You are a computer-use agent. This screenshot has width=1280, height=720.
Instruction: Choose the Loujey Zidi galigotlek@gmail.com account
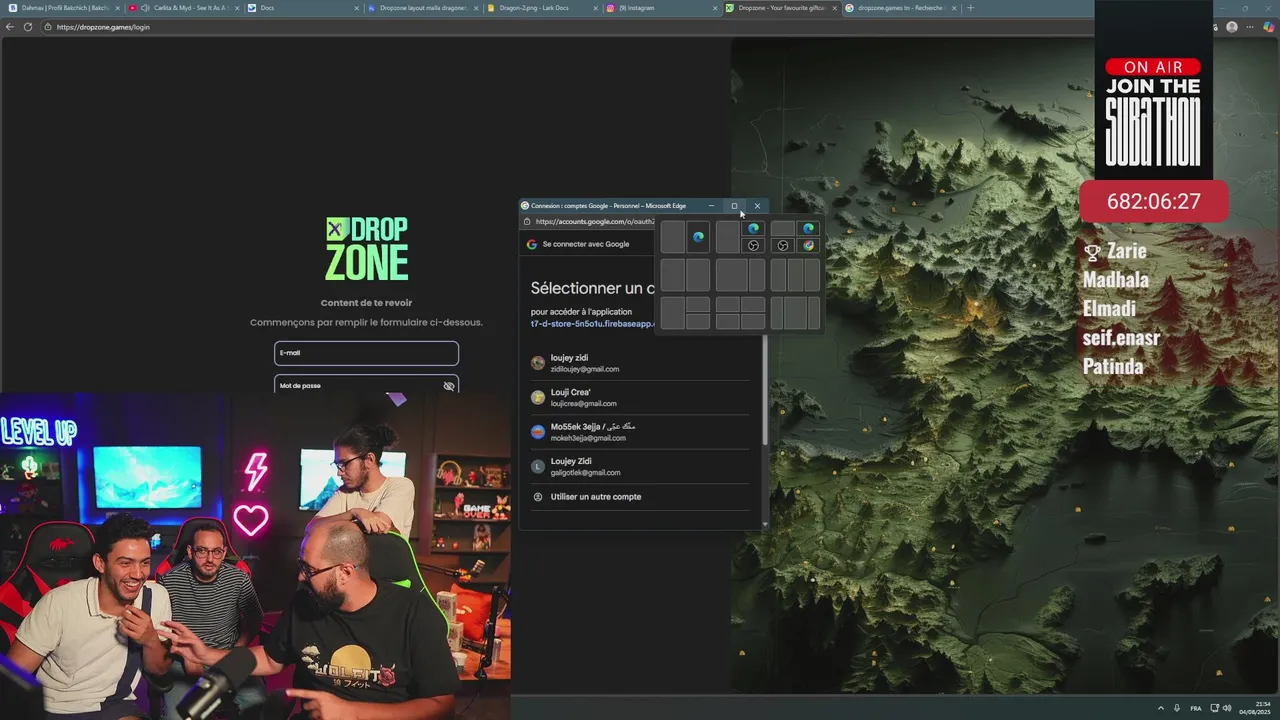pos(640,467)
